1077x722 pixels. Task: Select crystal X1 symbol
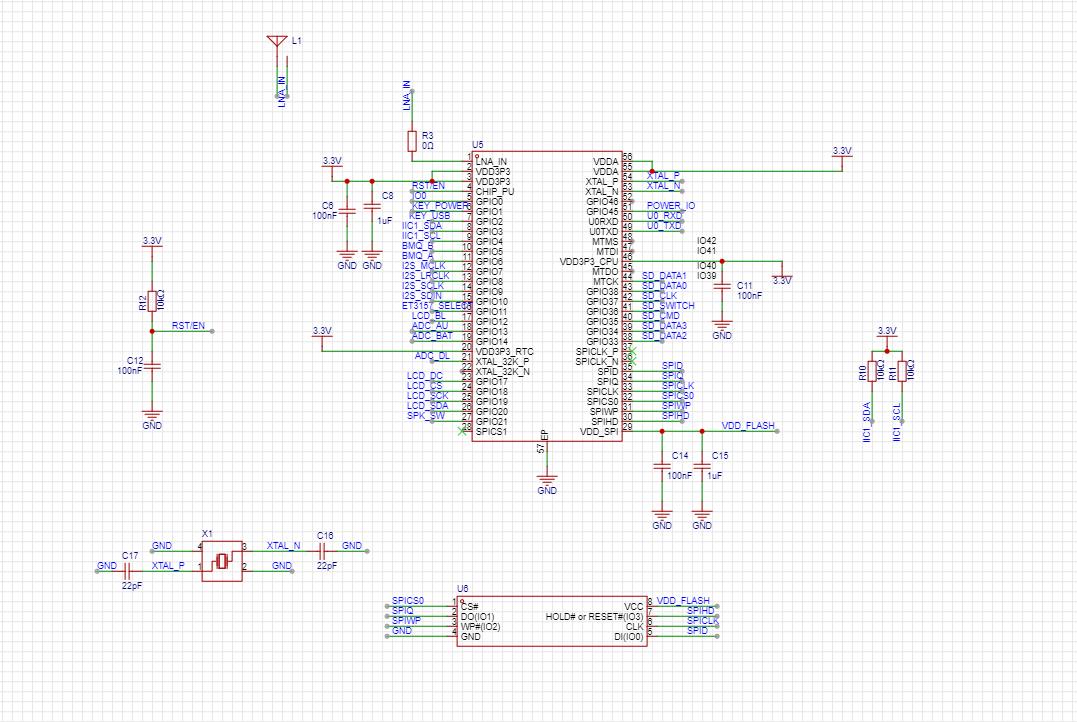tap(222, 561)
